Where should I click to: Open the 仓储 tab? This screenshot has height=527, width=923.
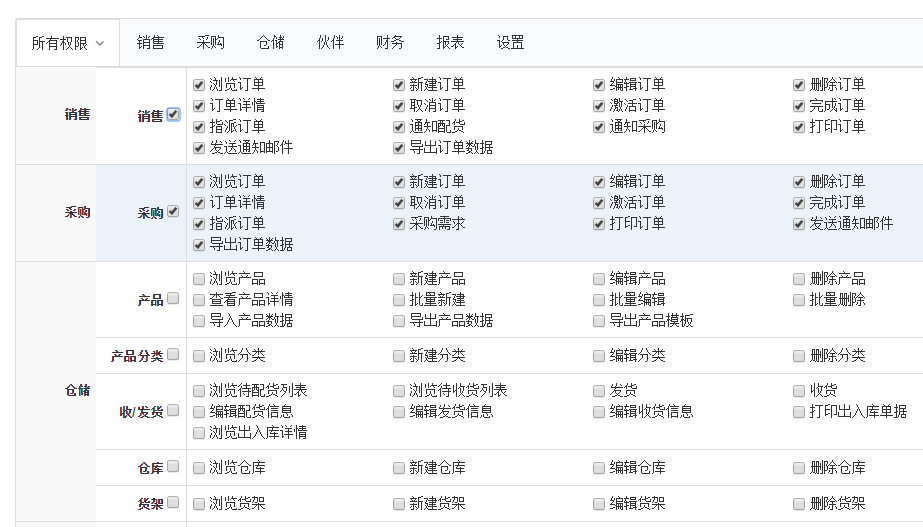click(271, 43)
